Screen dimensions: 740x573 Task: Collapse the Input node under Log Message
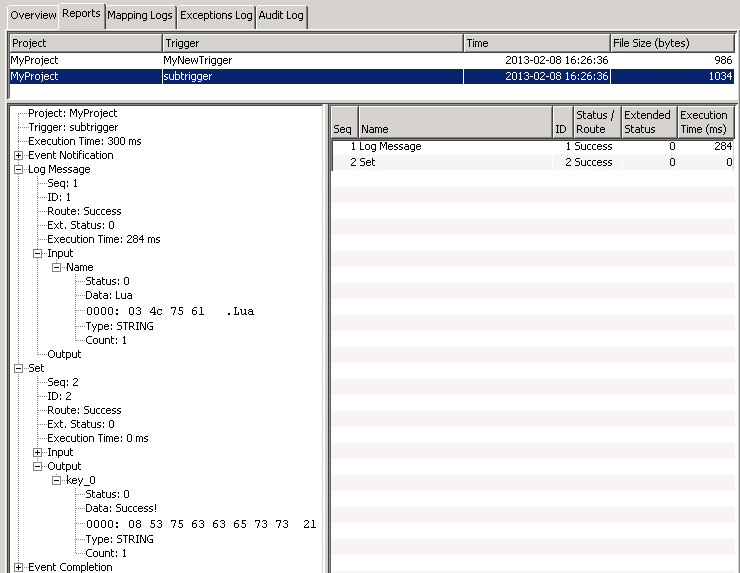(38, 253)
